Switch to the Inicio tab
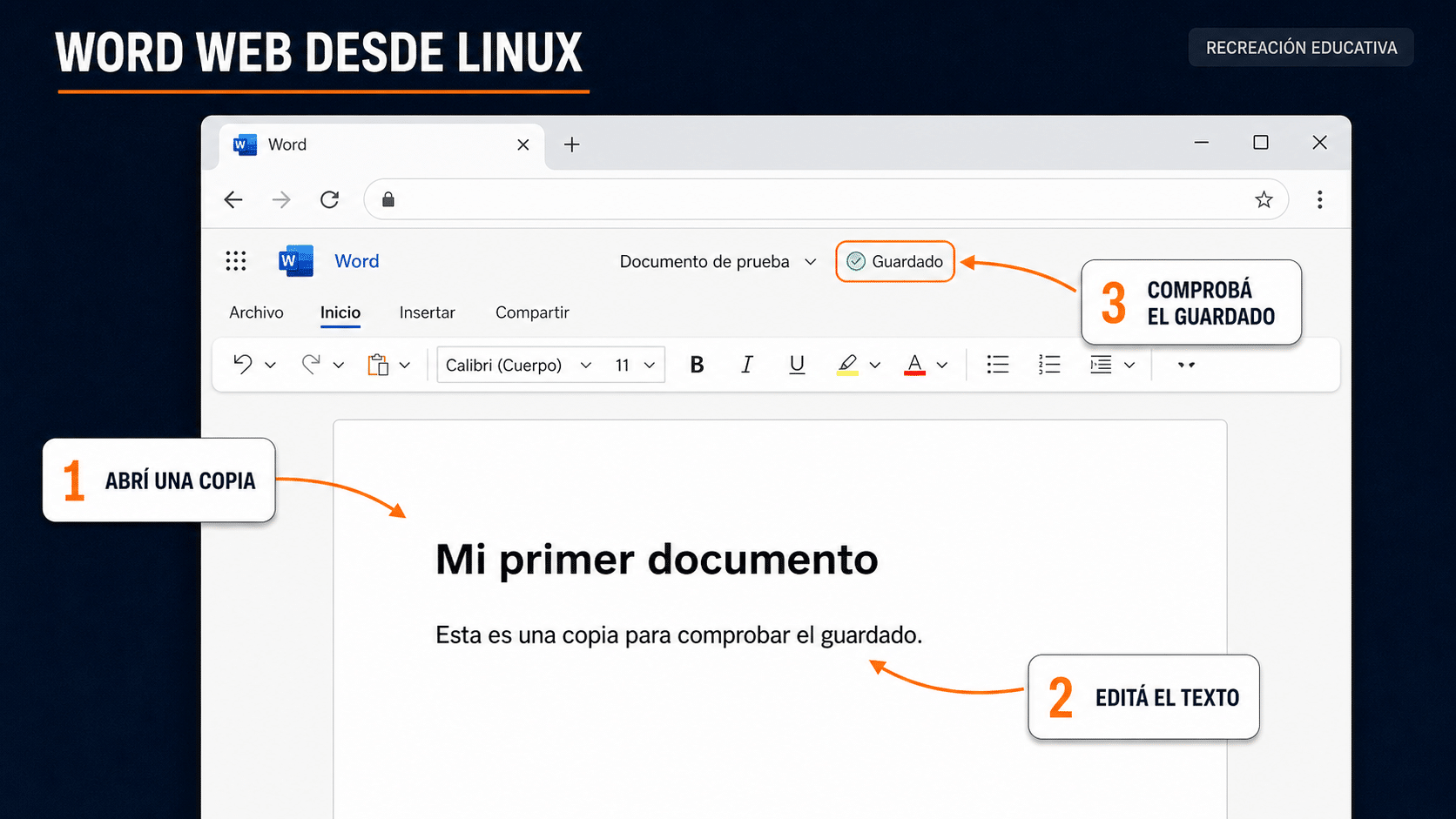Screen dimensions: 1456x819 (340, 312)
